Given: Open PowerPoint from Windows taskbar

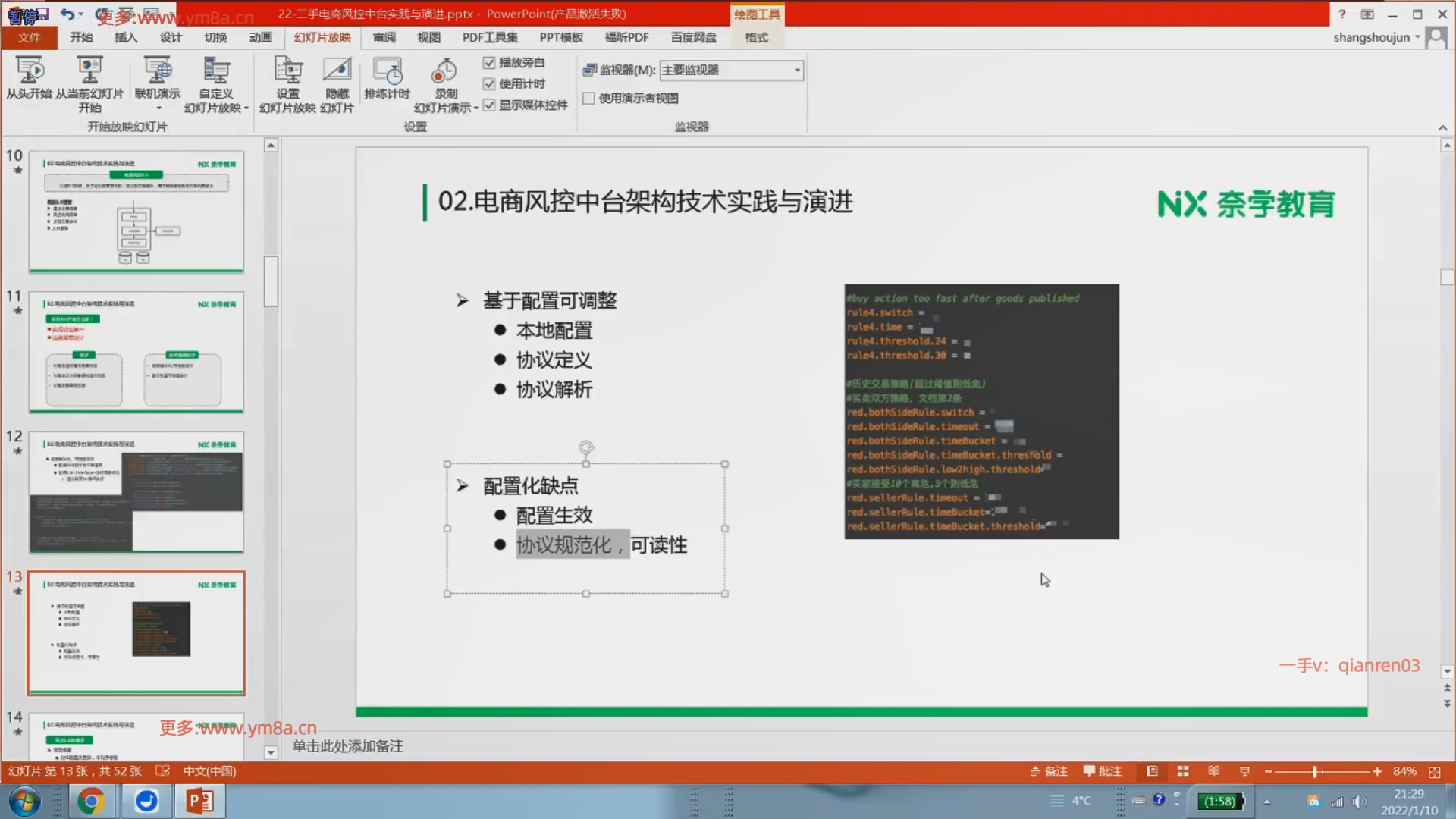Looking at the screenshot, I should click(x=199, y=801).
